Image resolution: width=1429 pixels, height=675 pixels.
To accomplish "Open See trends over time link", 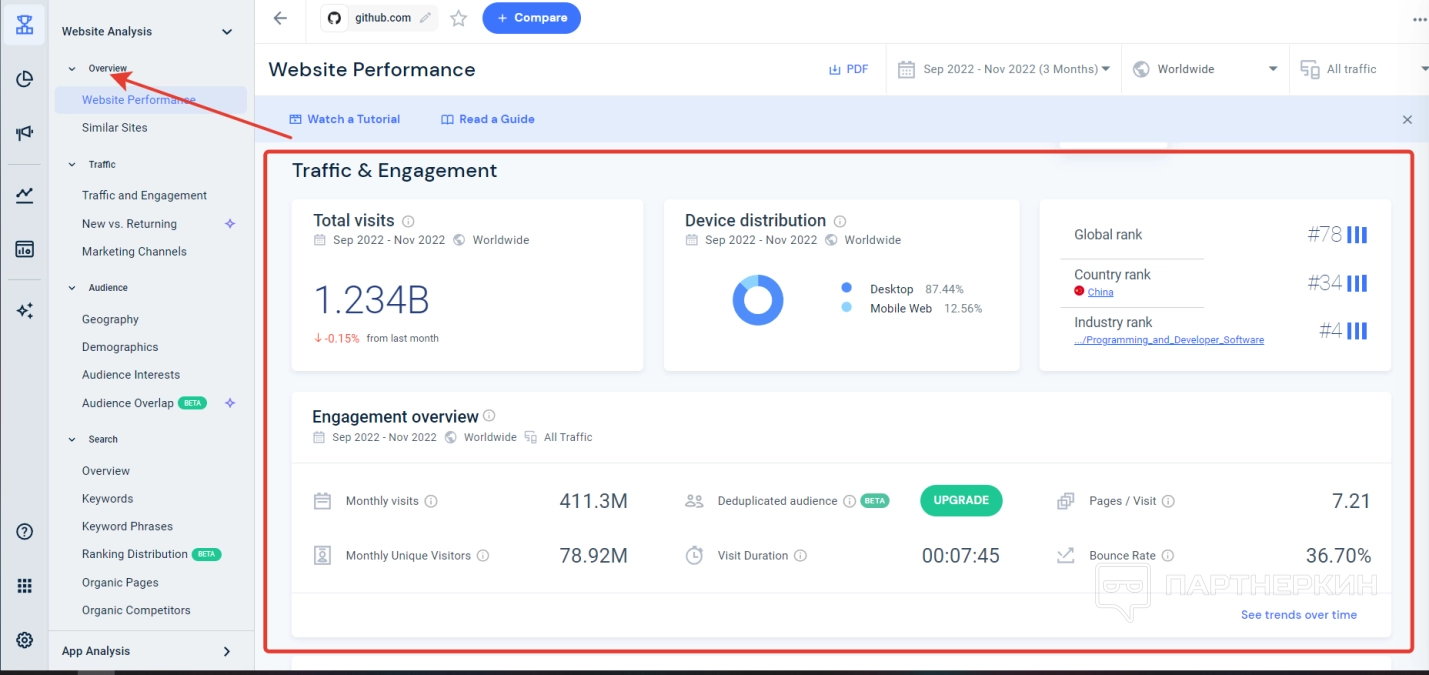I will coord(1298,615).
